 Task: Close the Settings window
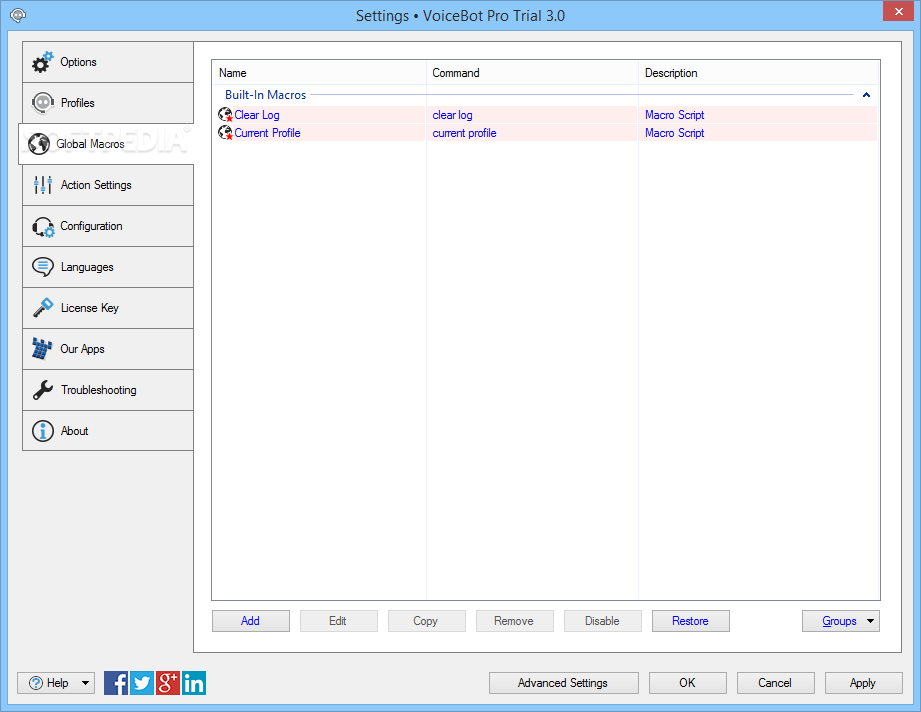pos(899,11)
